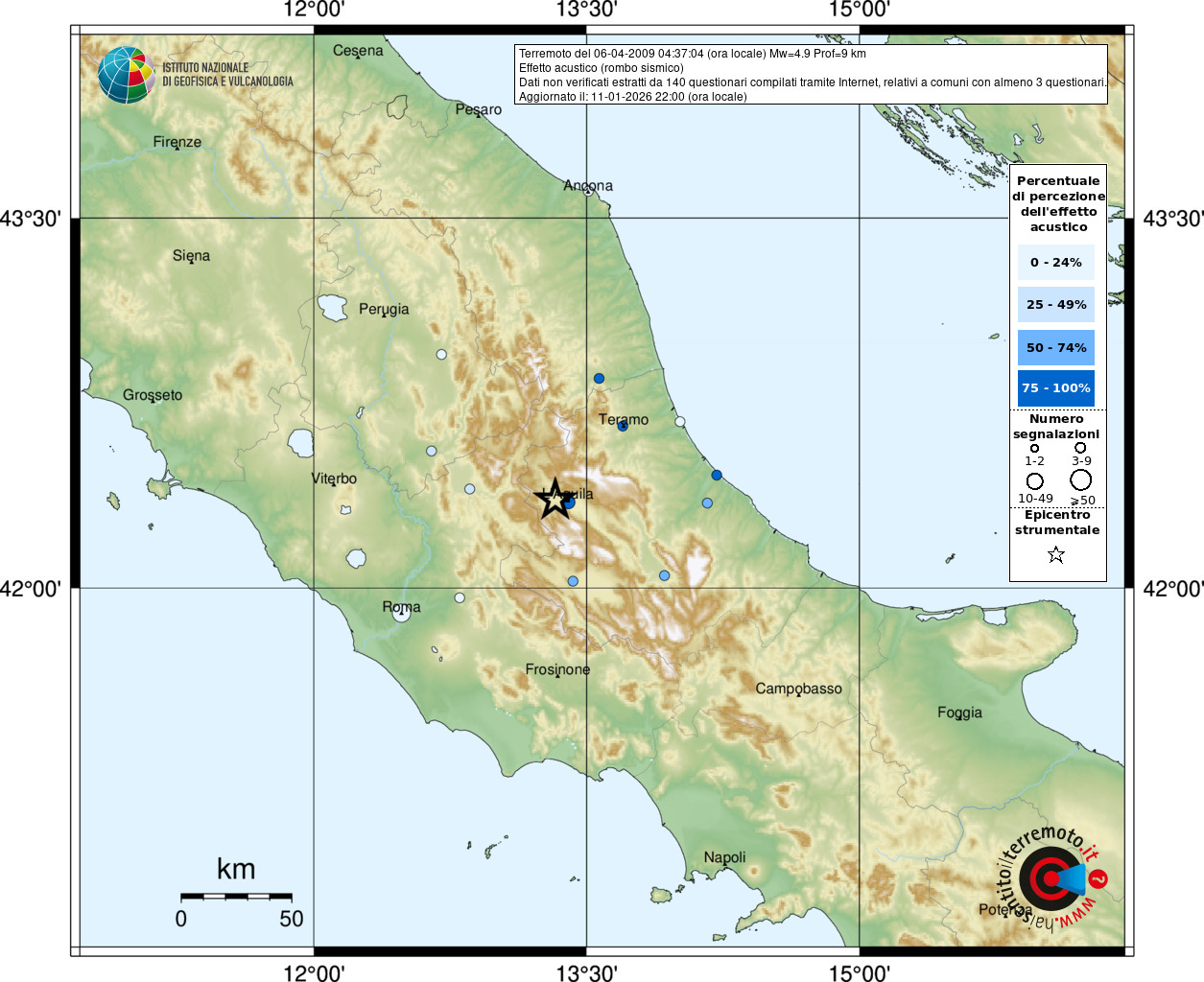Viewport: 1204px width, 982px height.
Task: Click the Cesena city label
Action: (x=358, y=51)
